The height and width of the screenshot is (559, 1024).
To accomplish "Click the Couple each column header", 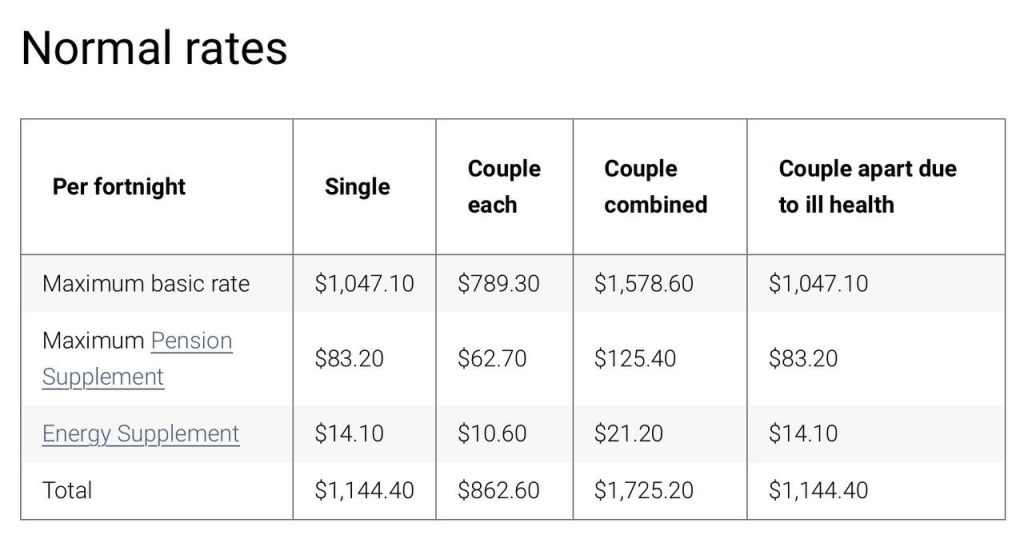I will 504,187.
